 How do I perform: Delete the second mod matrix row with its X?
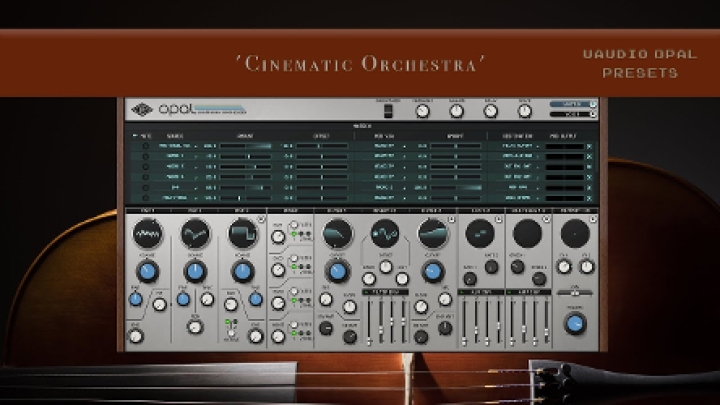coord(589,157)
